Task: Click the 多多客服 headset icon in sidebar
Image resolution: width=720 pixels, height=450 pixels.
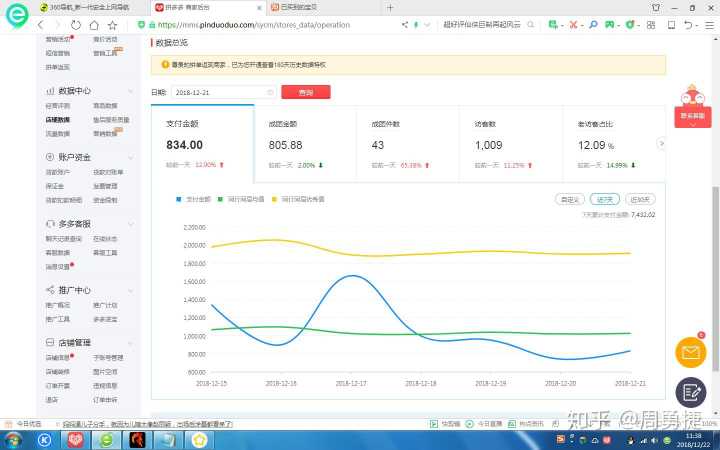Action: click(49, 224)
